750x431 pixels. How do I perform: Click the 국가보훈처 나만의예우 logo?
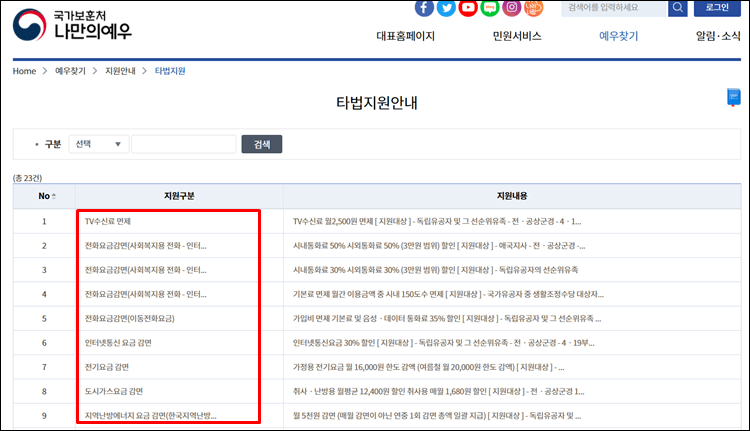coord(72,25)
